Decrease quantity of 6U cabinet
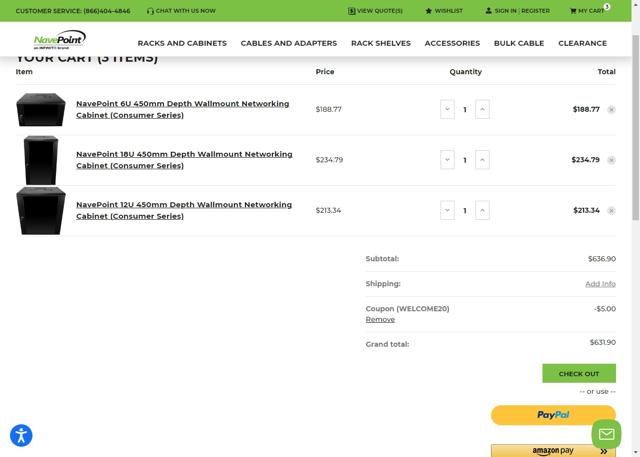The height and width of the screenshot is (457, 640). [447, 109]
